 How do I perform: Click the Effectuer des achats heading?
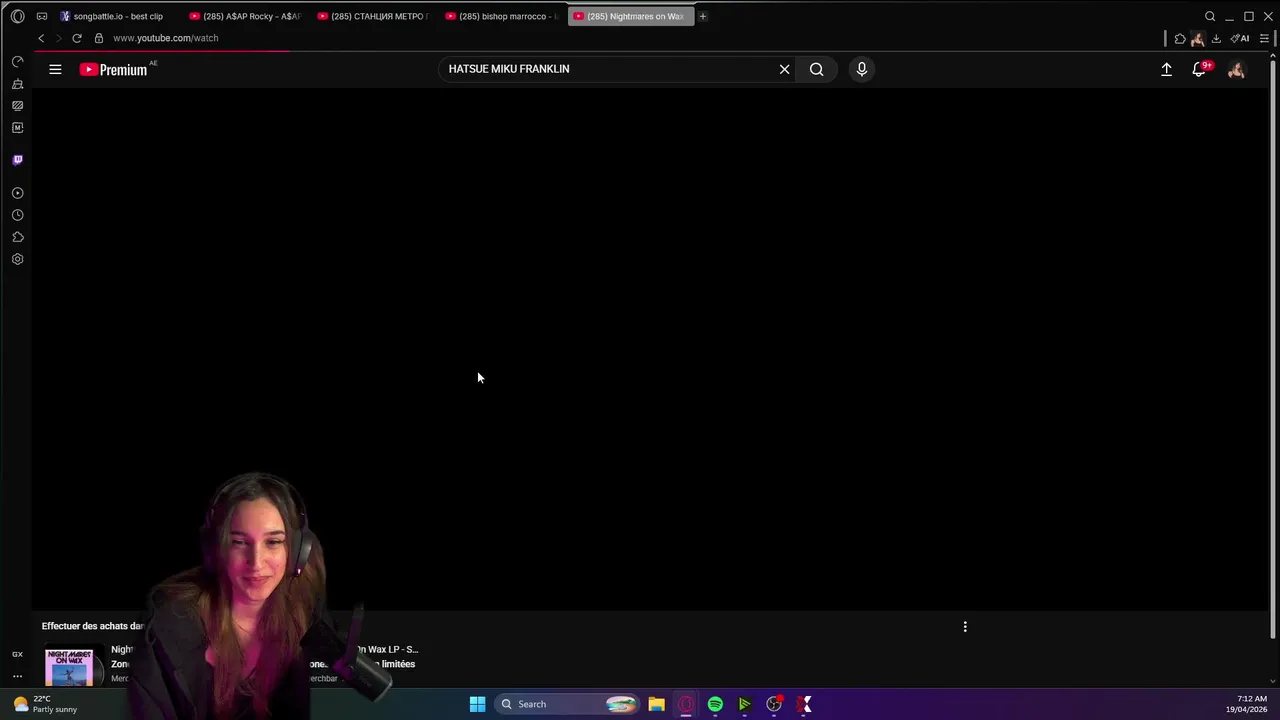click(93, 626)
